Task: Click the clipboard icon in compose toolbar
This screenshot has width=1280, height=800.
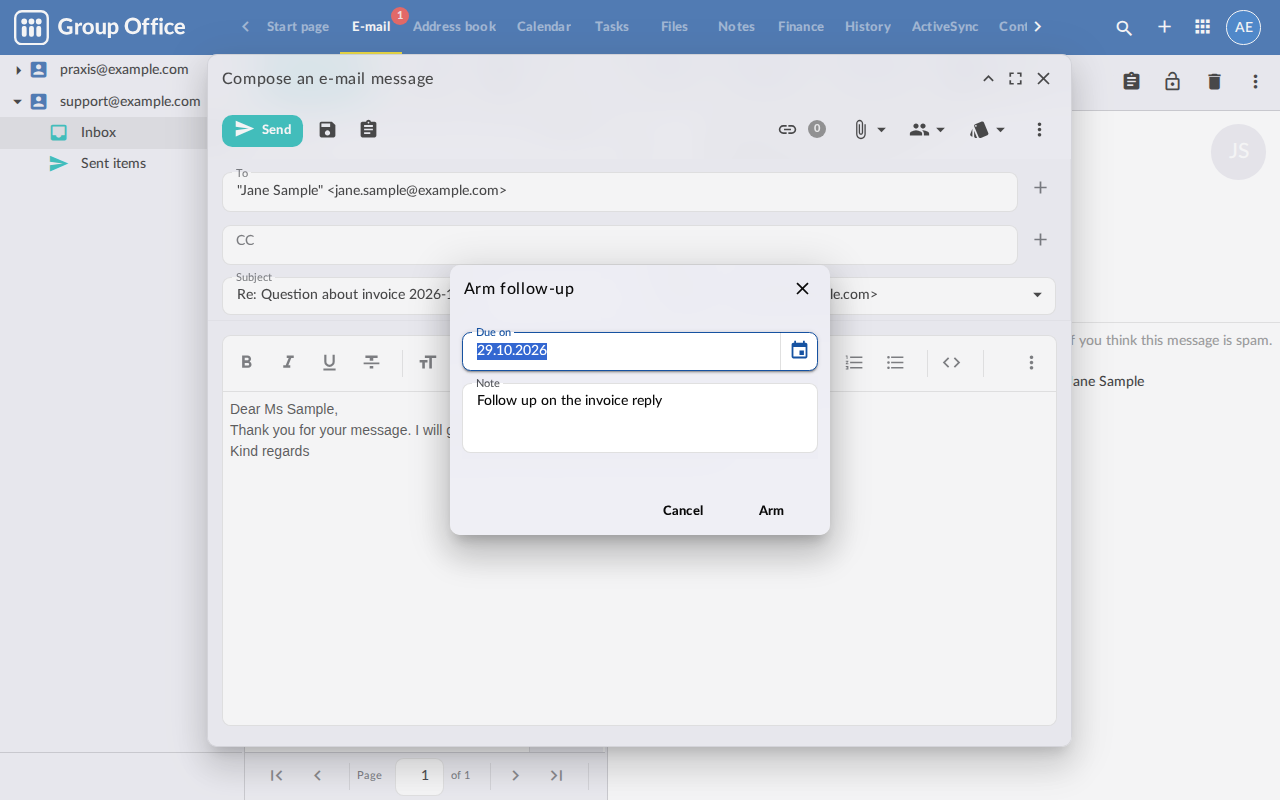Action: 369,130
